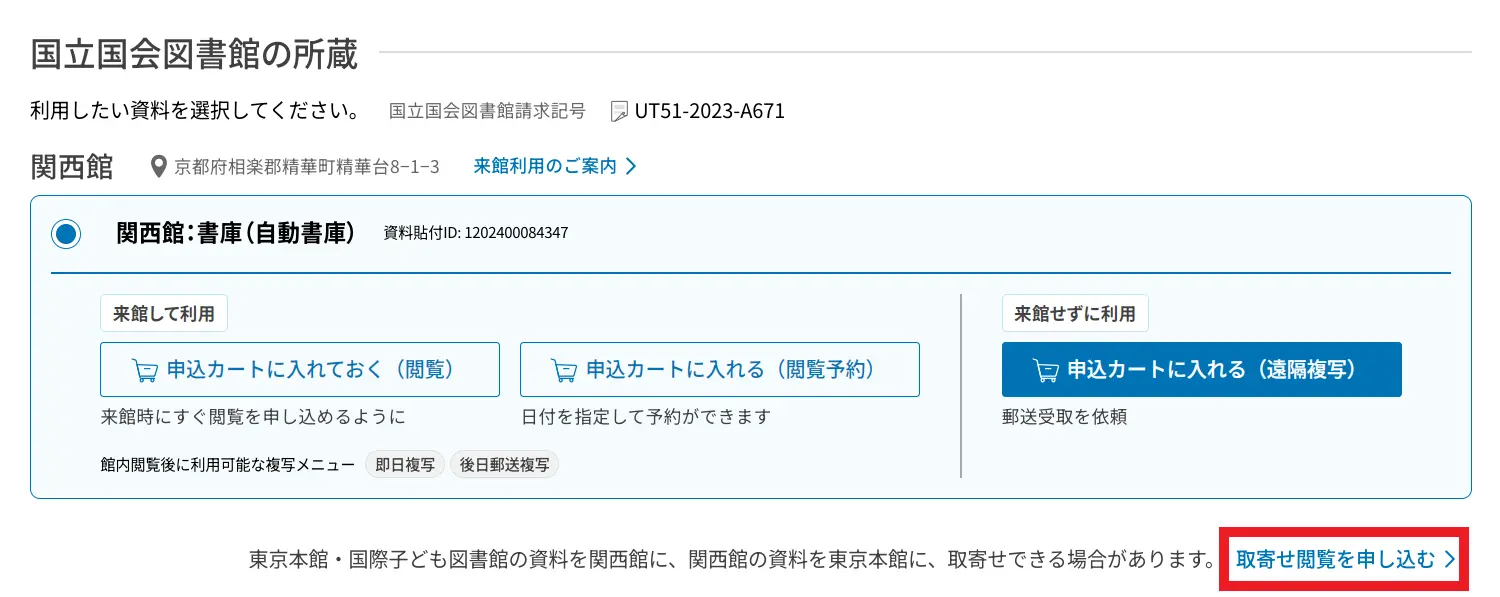
Task: Add to cart for 閲覧 (reading)
Action: coord(300,370)
